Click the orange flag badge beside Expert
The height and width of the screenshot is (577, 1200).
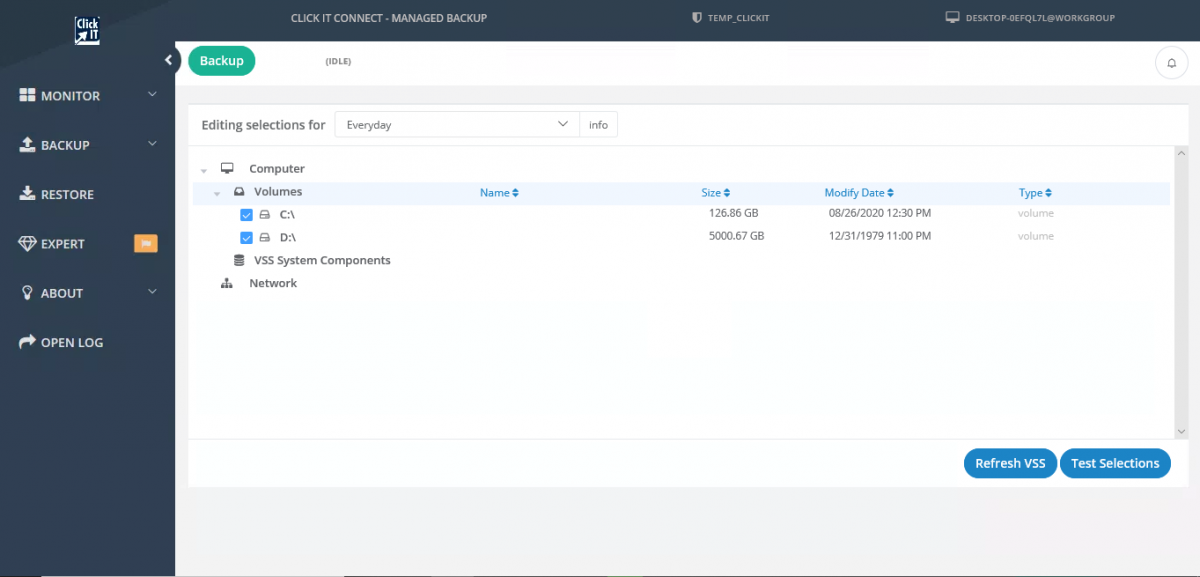click(x=146, y=243)
